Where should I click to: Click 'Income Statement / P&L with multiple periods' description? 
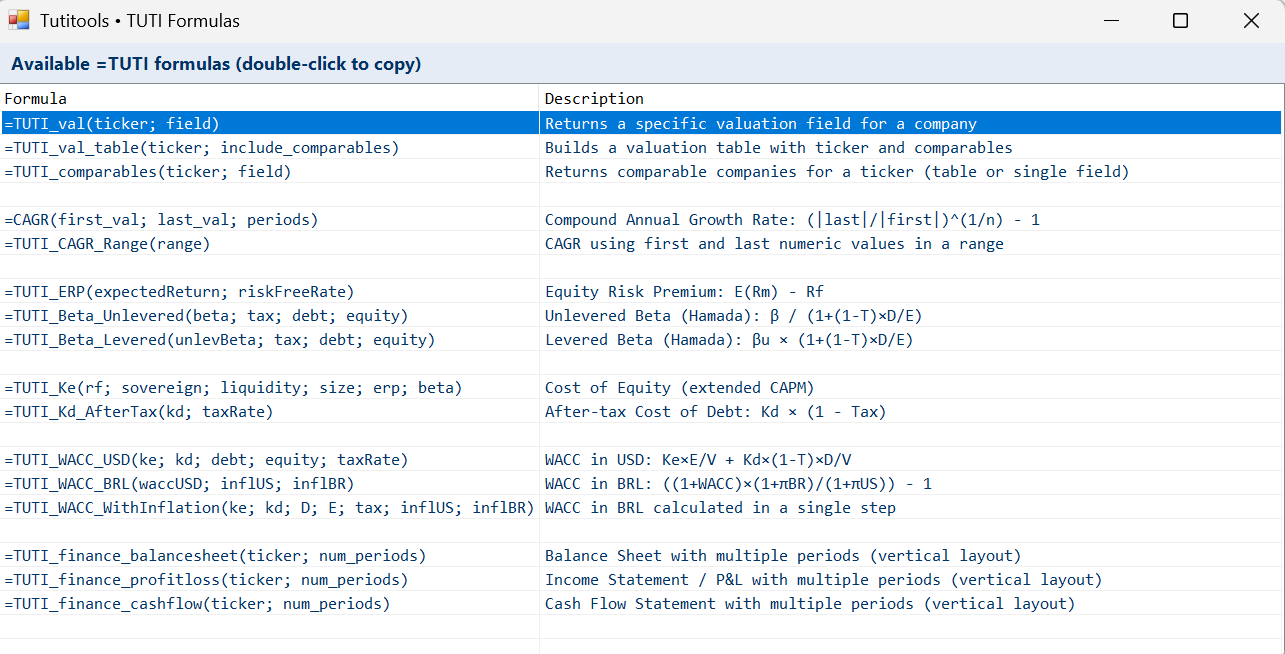[x=823, y=580]
